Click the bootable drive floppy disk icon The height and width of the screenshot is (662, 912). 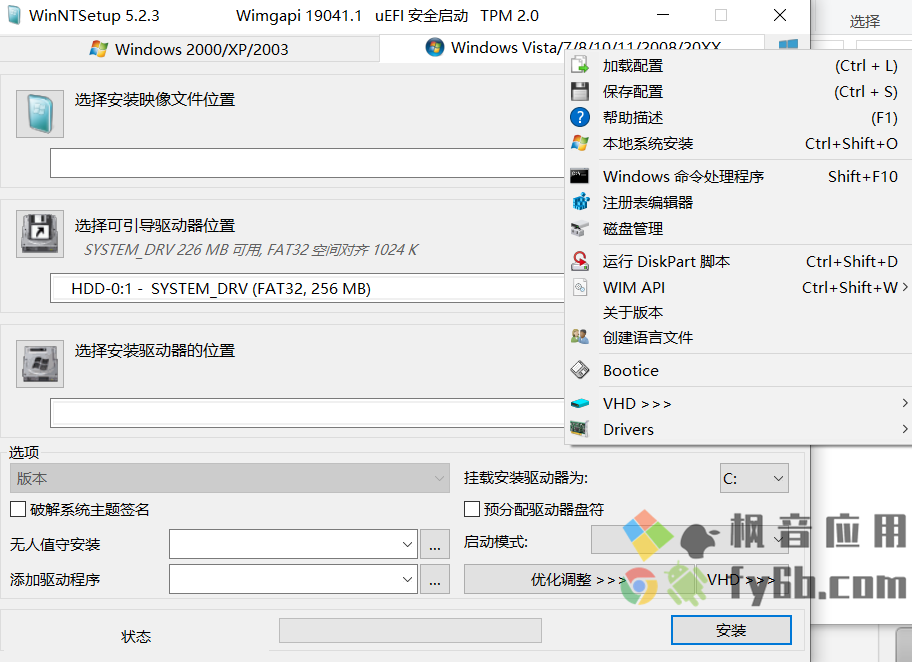click(40, 234)
